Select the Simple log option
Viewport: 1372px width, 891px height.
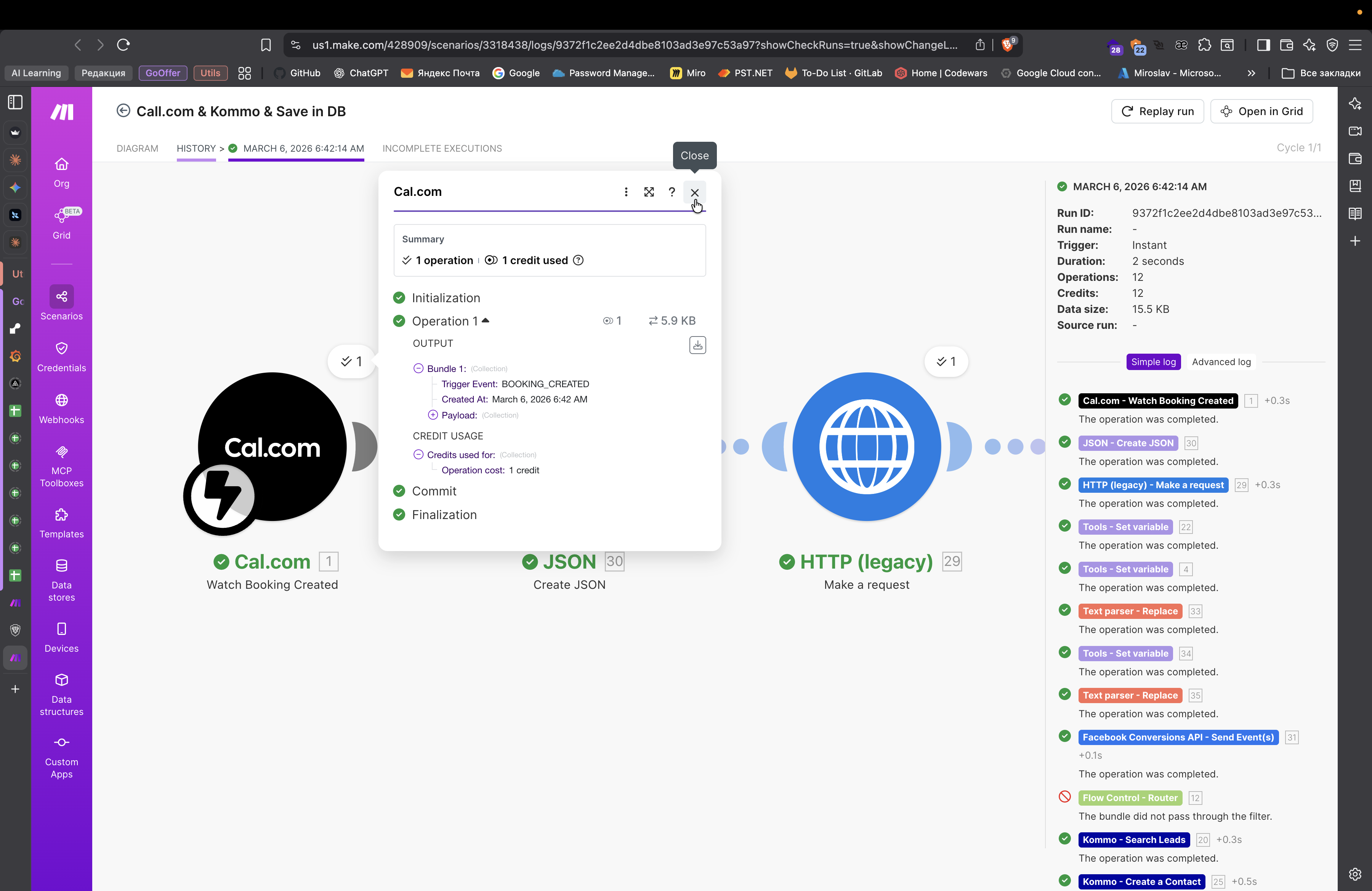(1153, 362)
